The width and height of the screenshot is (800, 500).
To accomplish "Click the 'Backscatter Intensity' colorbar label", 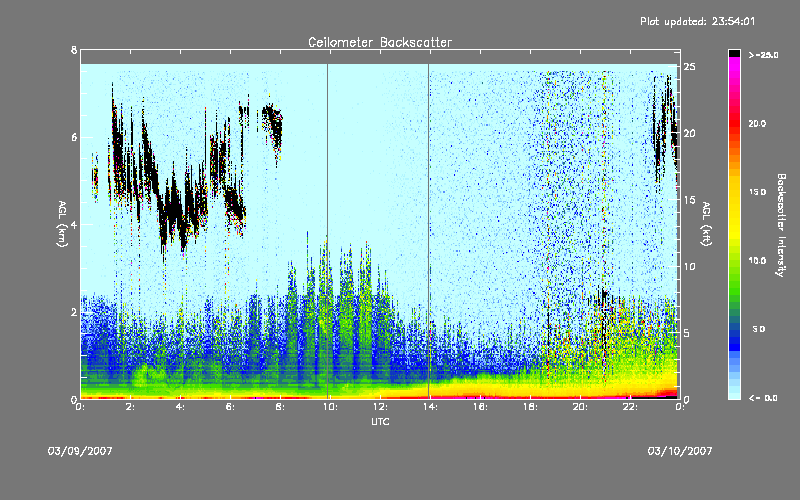I will 781,225.
